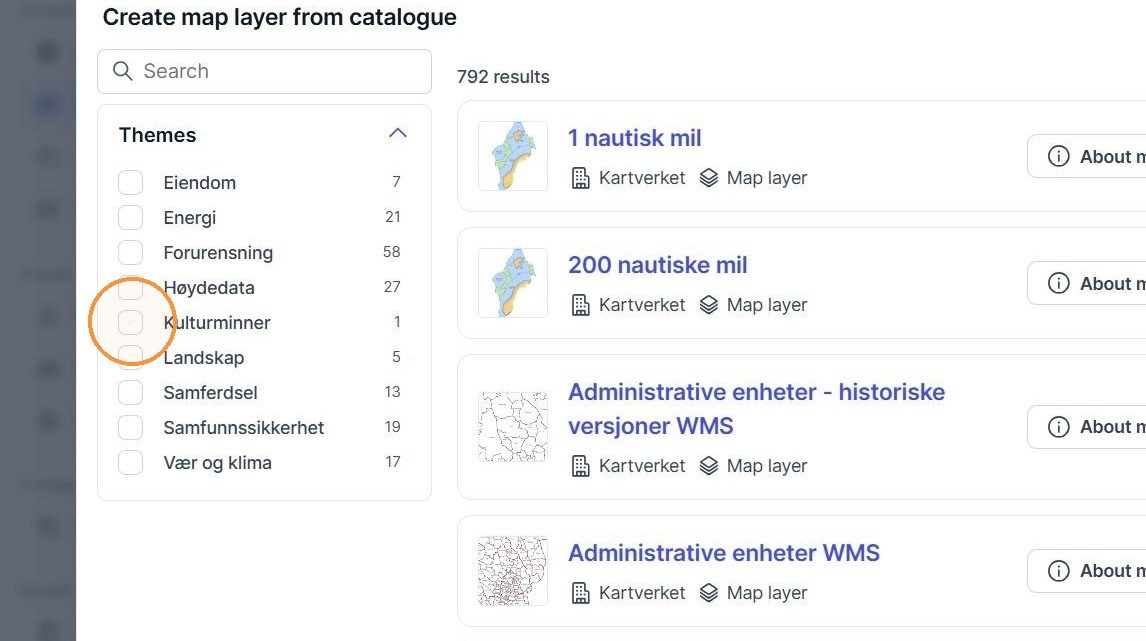Tick the Eiendom theme checkbox
This screenshot has height=641, width=1146.
click(131, 182)
